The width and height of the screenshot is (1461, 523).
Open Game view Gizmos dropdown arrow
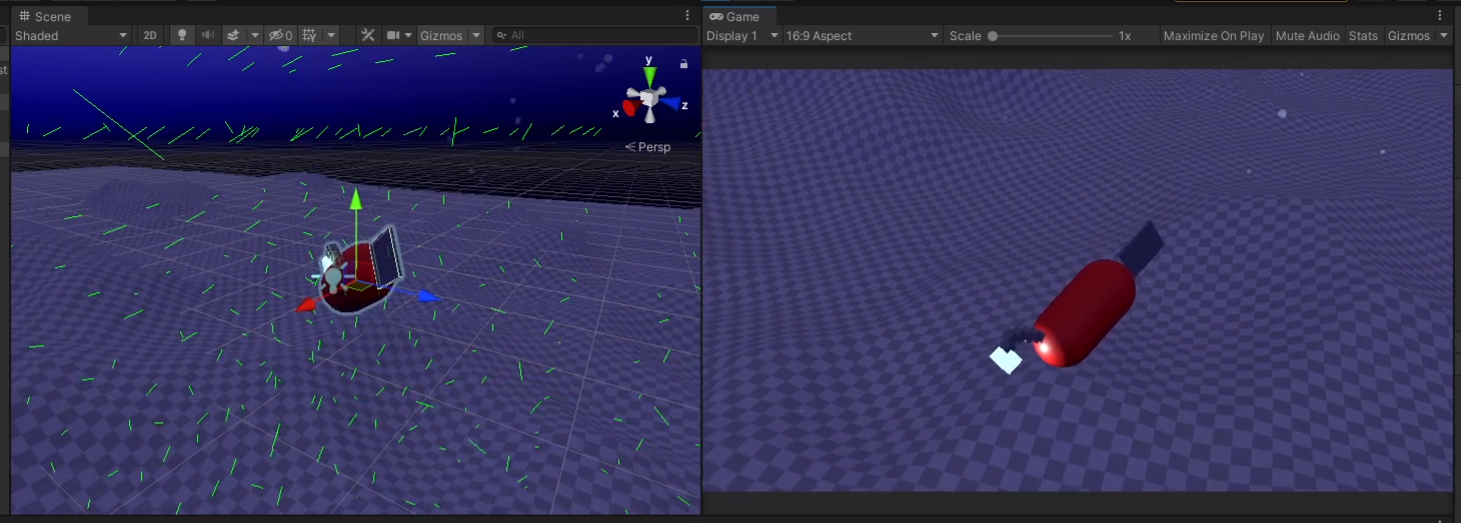pos(1443,35)
